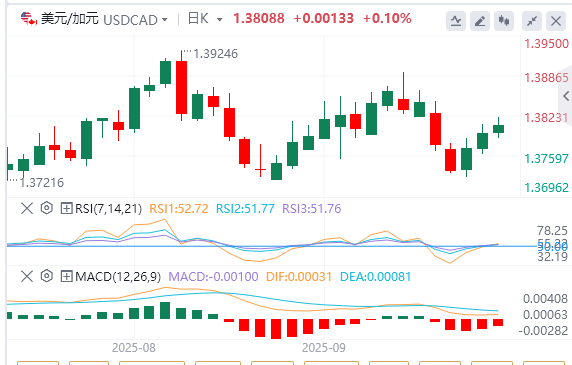Click the 0.00408 MACD axis label
This screenshot has width=572, height=365.
pyautogui.click(x=546, y=299)
